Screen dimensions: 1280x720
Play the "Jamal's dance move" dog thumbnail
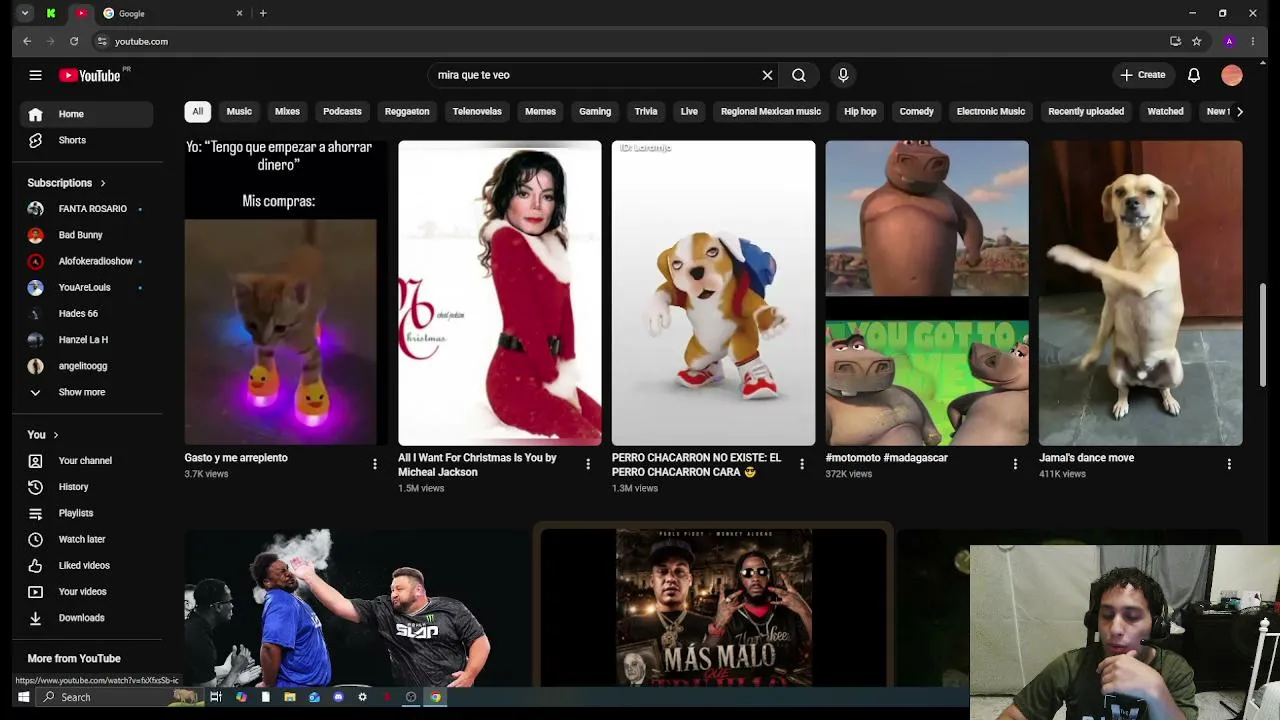[x=1141, y=293]
